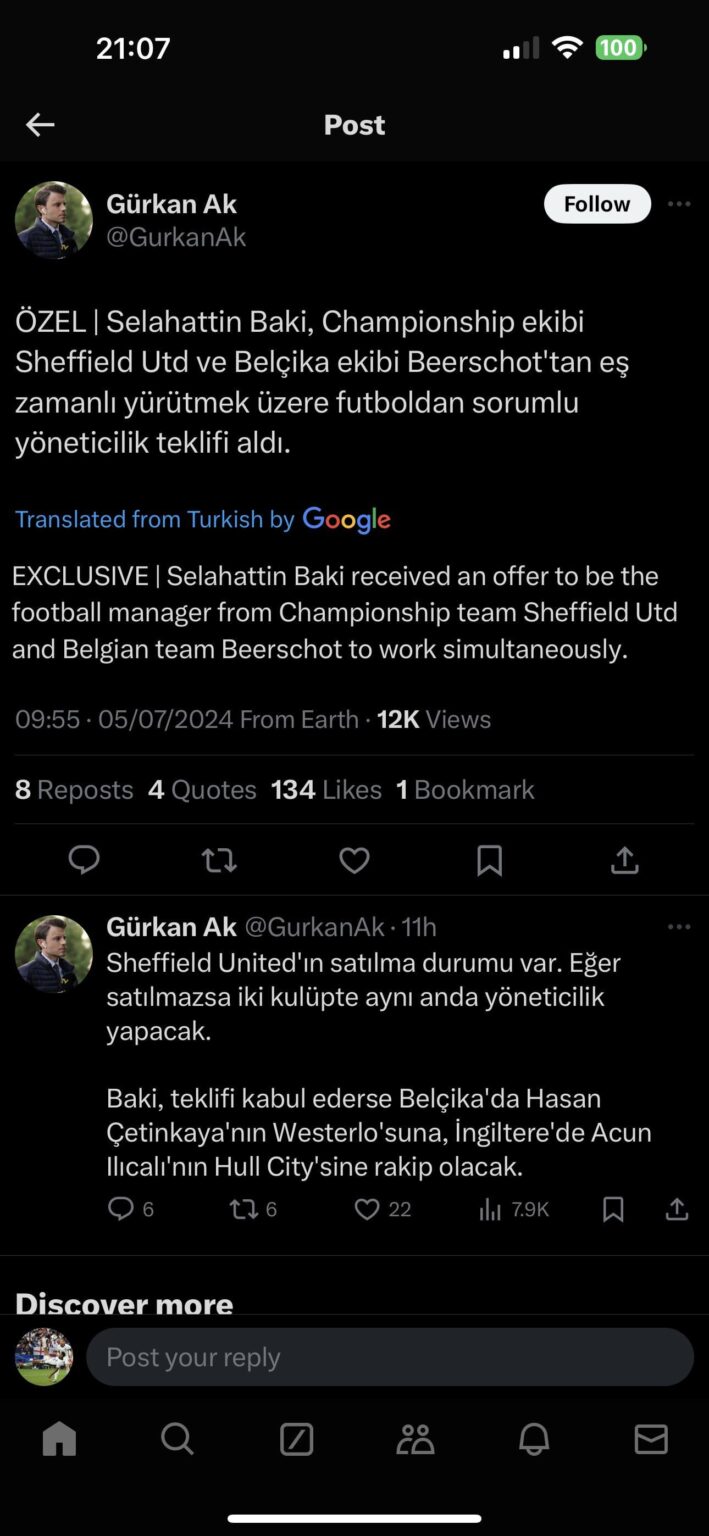Open more options on the main post
Viewport: 709px width, 1536px height.
[x=679, y=204]
